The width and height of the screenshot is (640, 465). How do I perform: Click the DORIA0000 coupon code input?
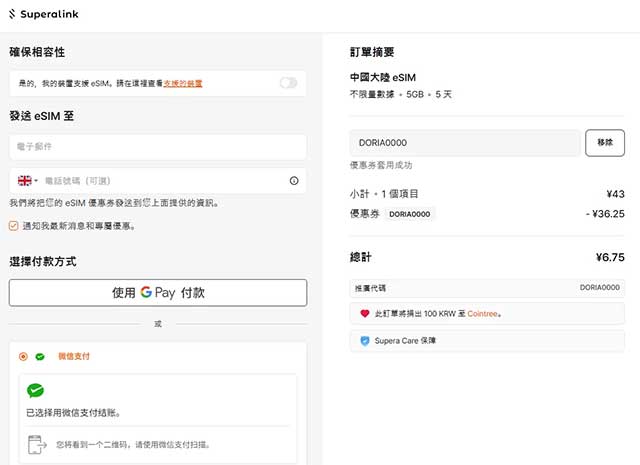tap(465, 143)
